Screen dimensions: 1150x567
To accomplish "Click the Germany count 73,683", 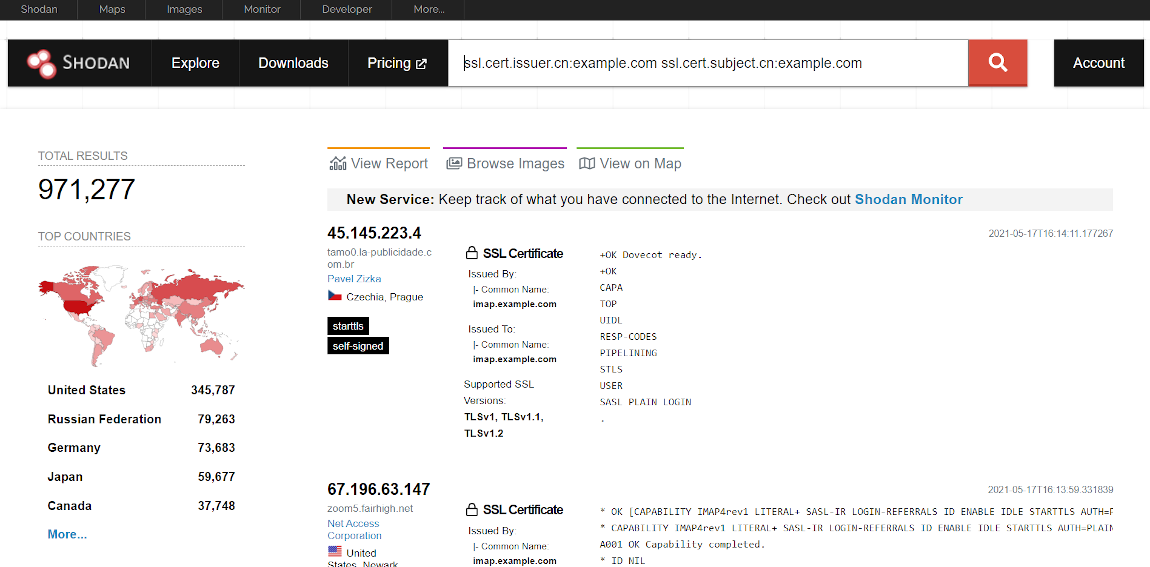I will pos(216,448).
